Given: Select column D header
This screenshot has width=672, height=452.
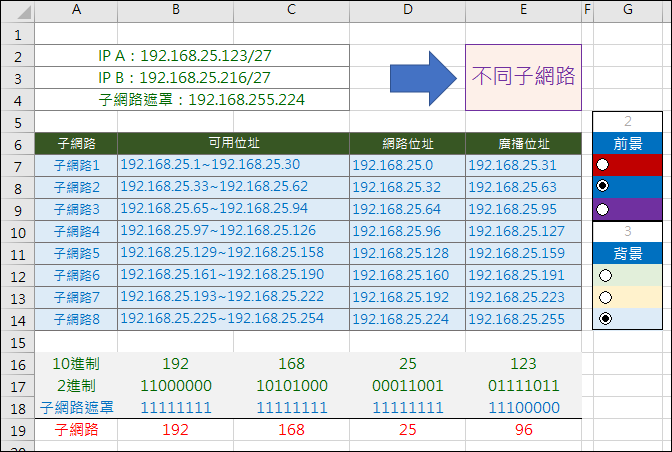Looking at the screenshot, I should pos(408,10).
